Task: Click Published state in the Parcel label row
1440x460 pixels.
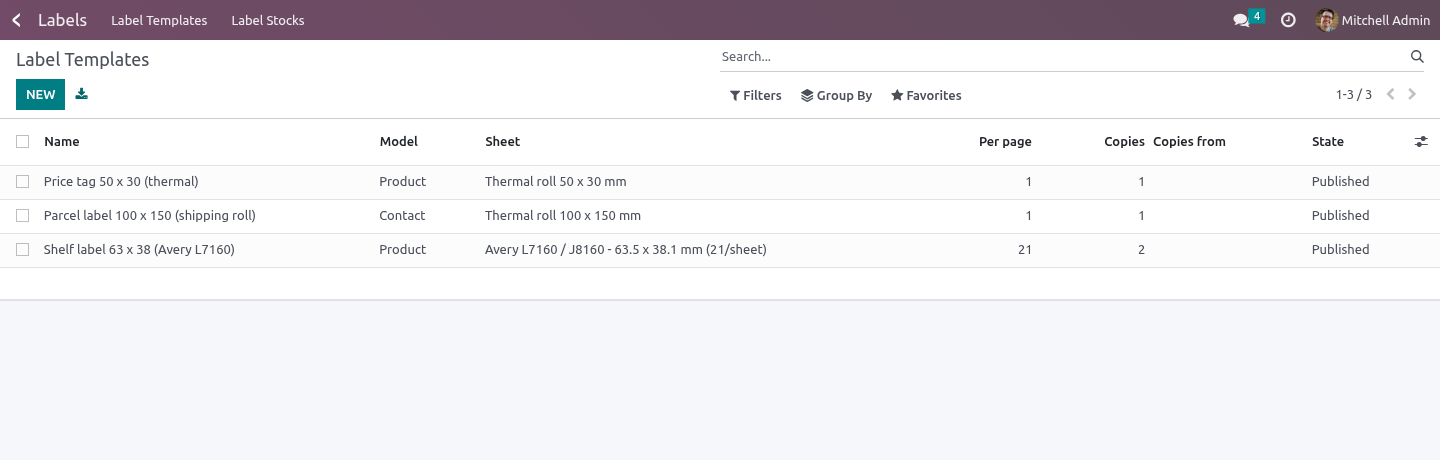Action: pyautogui.click(x=1340, y=216)
